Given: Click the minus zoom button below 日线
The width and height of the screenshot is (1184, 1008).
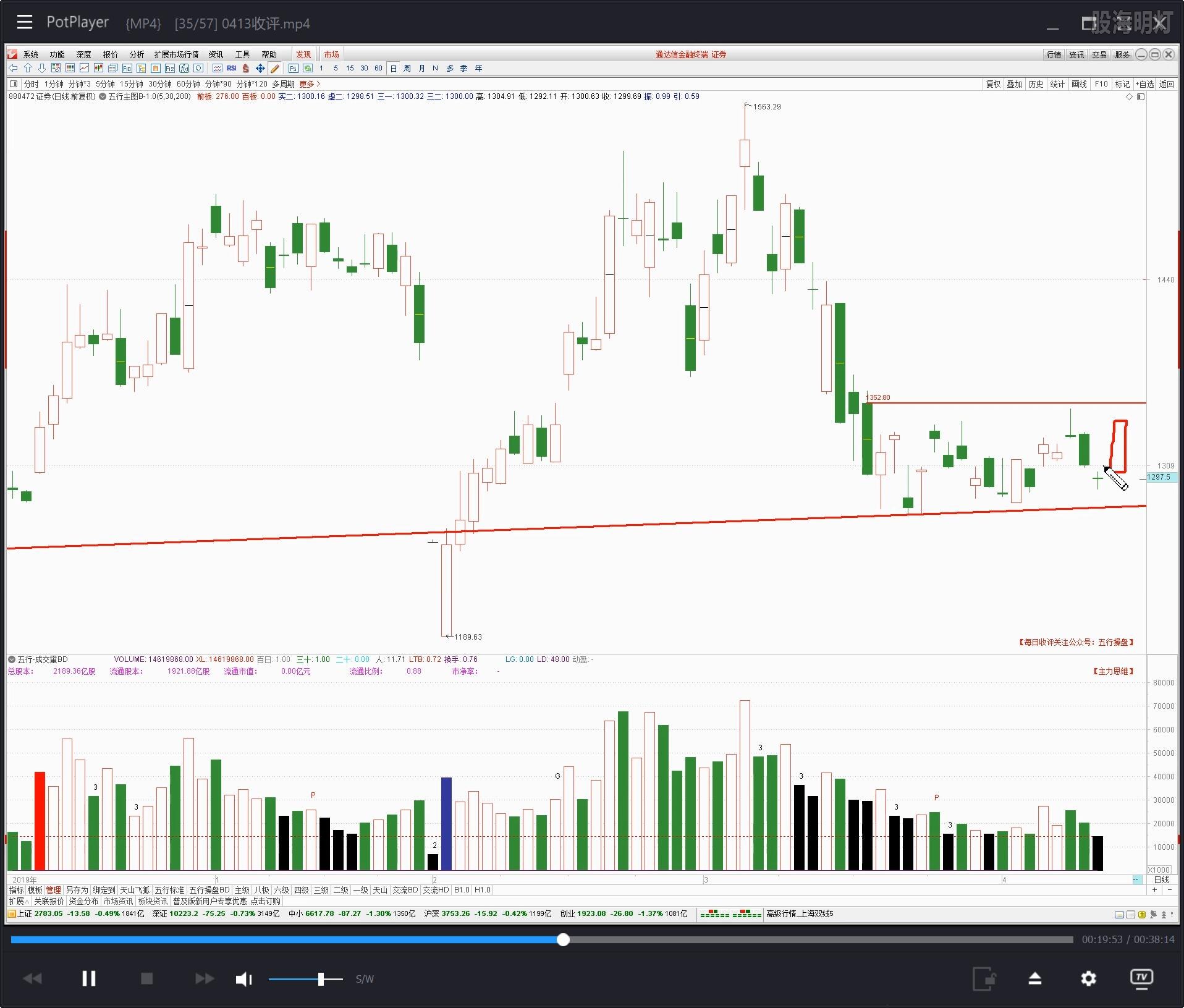Looking at the screenshot, I should coord(1170,890).
